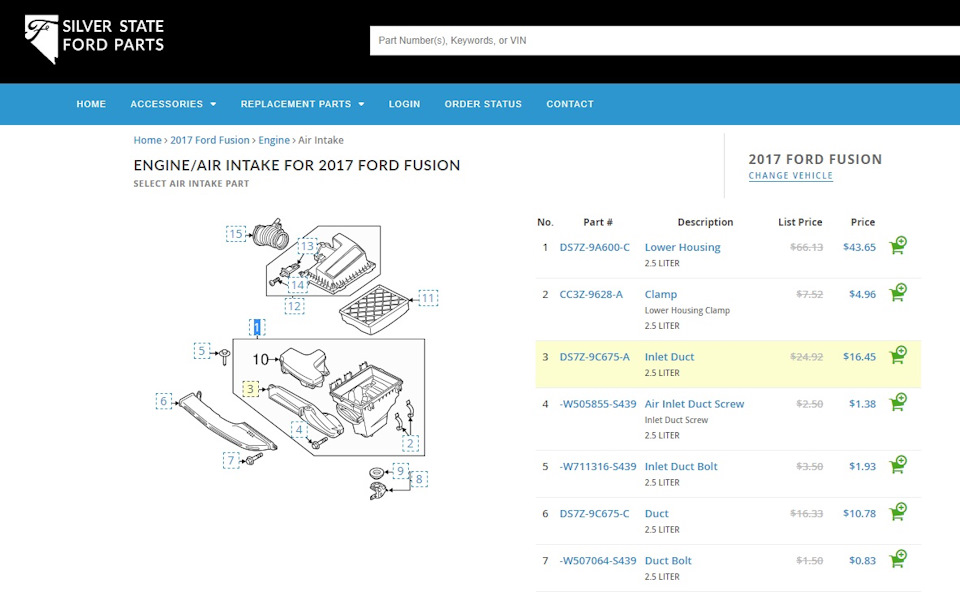Open the Inlet Duct description link
Image resolution: width=960 pixels, height=592 pixels.
pos(669,357)
